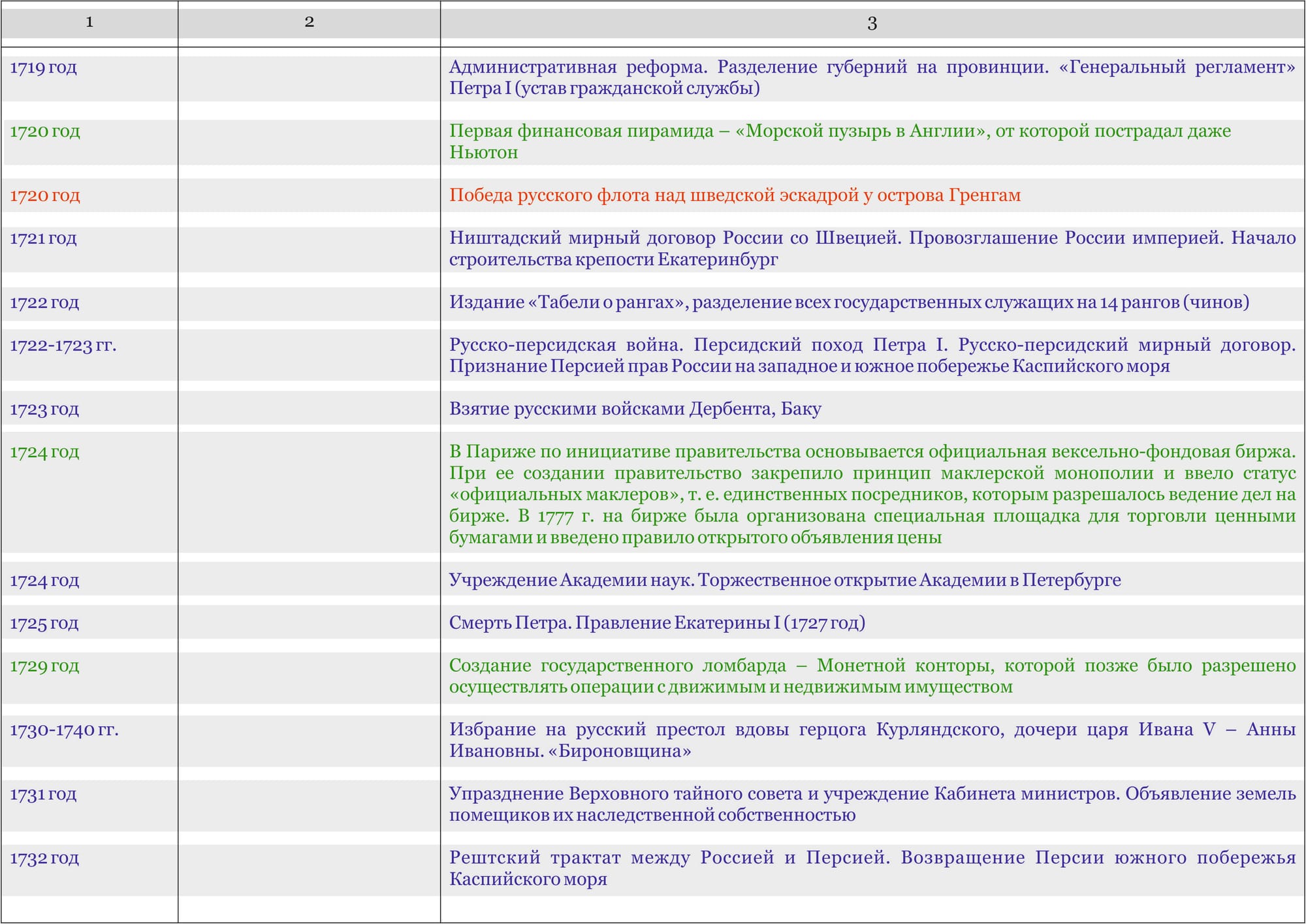The height and width of the screenshot is (924, 1306).
Task: Select the date cell "1725 год"
Action: tap(44, 623)
